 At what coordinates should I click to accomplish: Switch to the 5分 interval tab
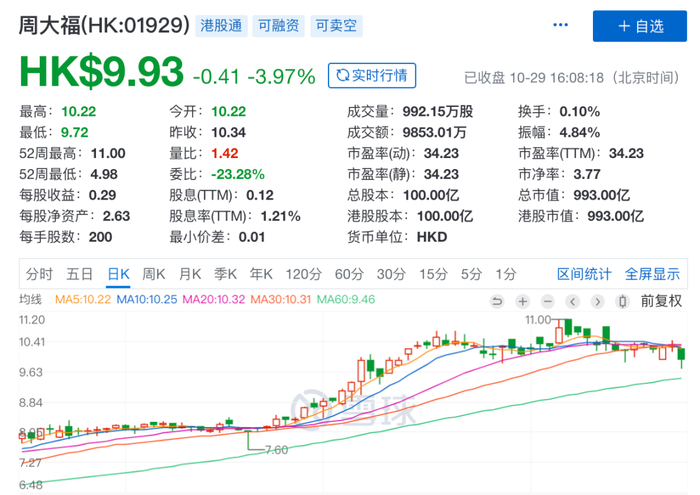[471, 274]
